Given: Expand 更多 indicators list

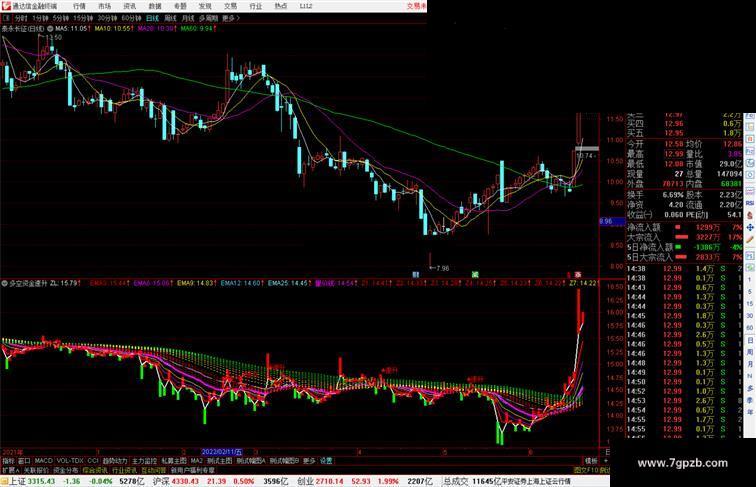Looking at the screenshot, I should click(309, 461).
